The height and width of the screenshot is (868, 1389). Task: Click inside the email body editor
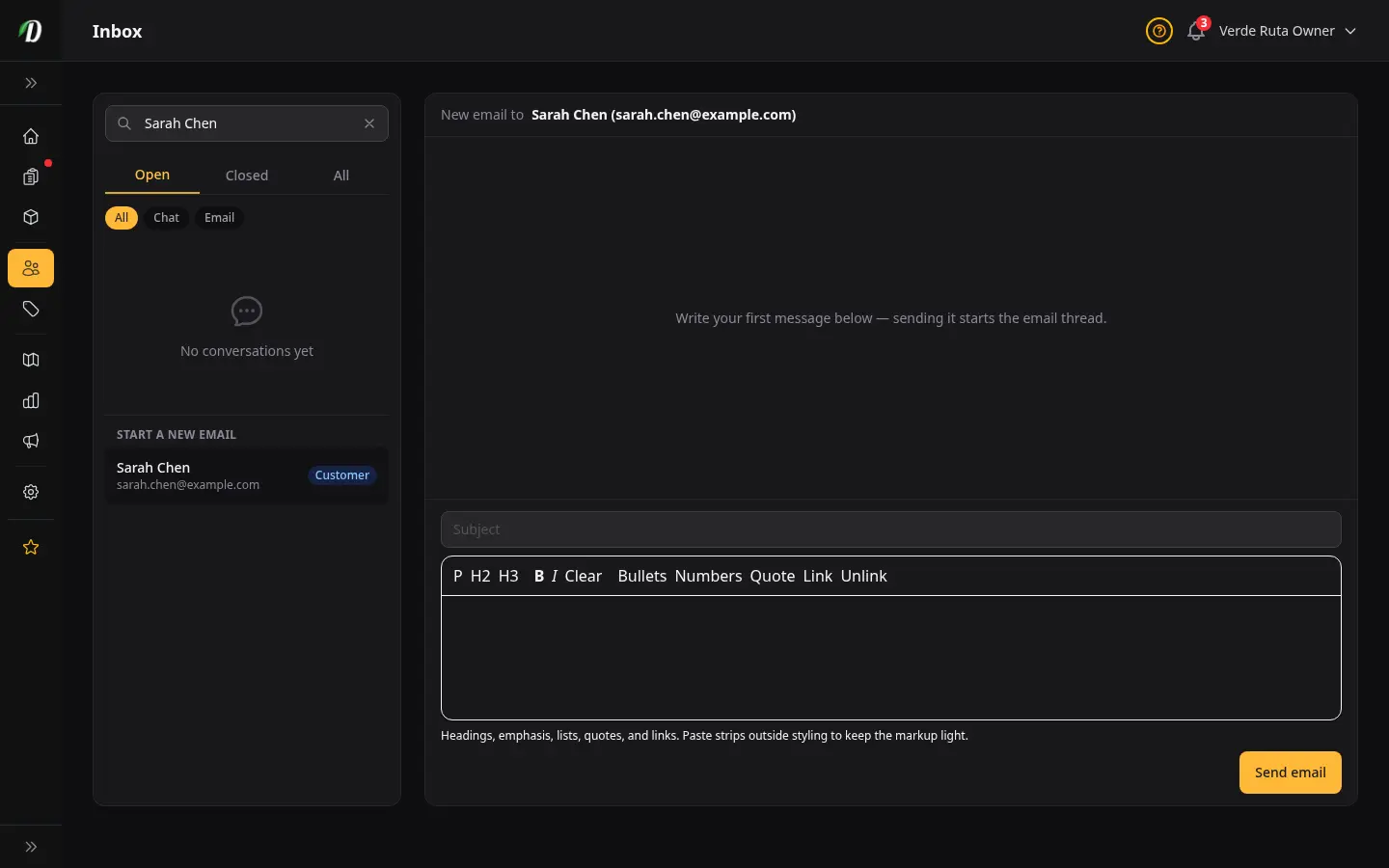891,657
